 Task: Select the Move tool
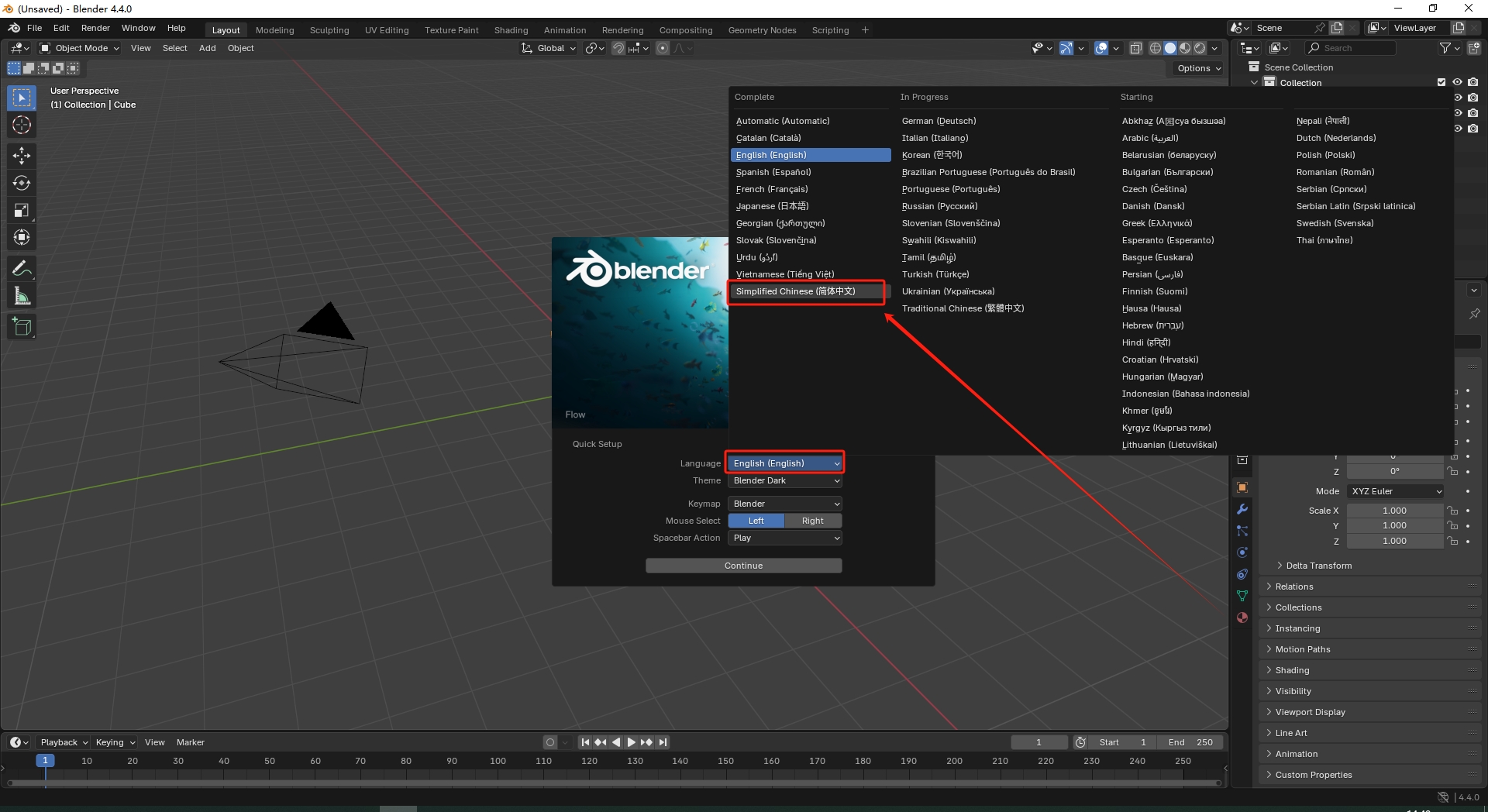pyautogui.click(x=21, y=156)
